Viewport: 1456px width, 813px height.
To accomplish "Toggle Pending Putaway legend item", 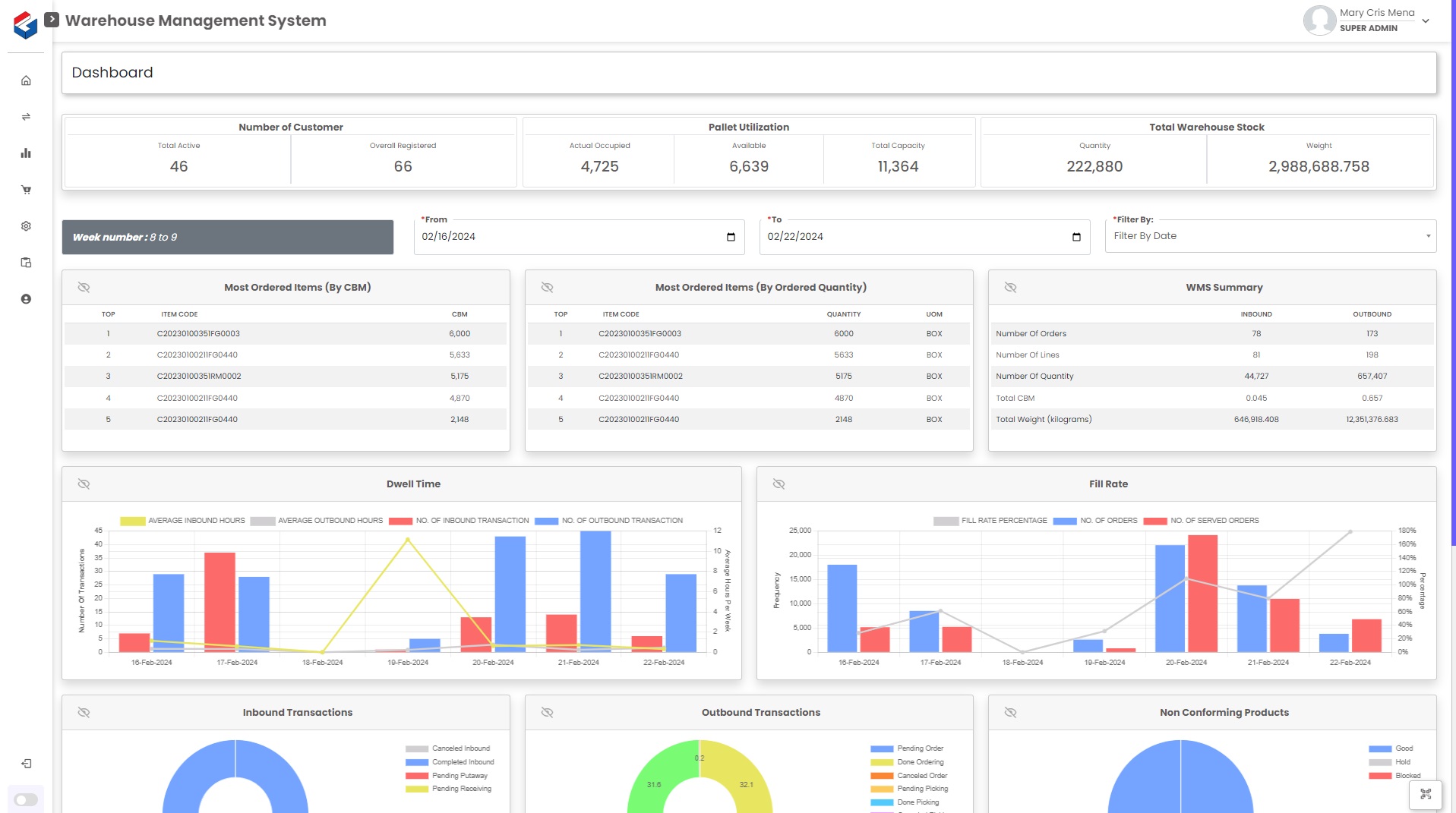I will (x=447, y=776).
